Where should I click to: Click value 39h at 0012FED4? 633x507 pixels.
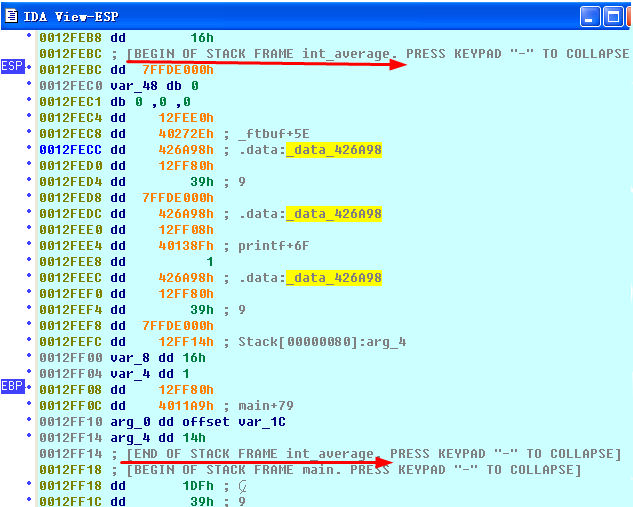pos(202,182)
